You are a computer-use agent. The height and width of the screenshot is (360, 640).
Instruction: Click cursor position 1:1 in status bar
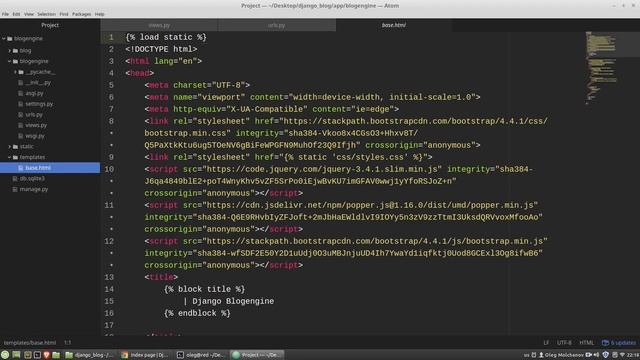(68, 343)
